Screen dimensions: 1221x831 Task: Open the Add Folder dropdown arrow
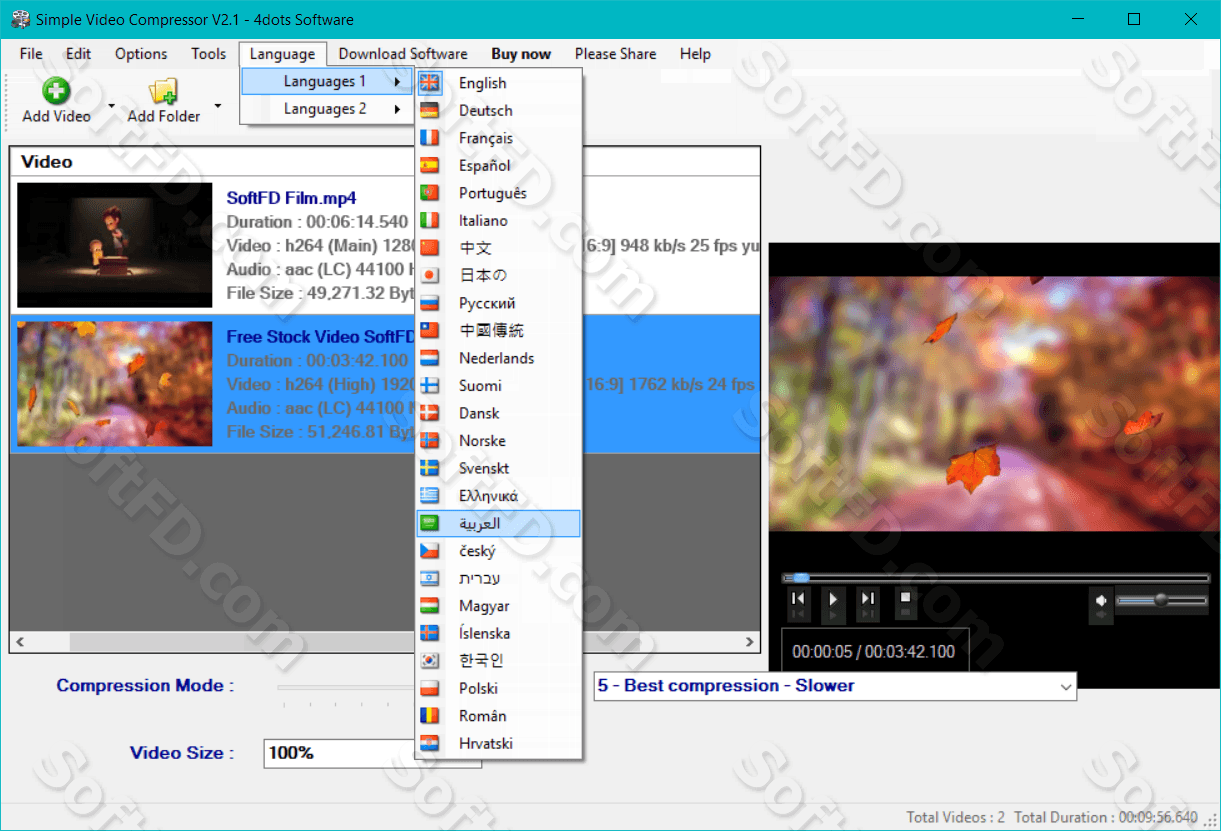tap(217, 105)
